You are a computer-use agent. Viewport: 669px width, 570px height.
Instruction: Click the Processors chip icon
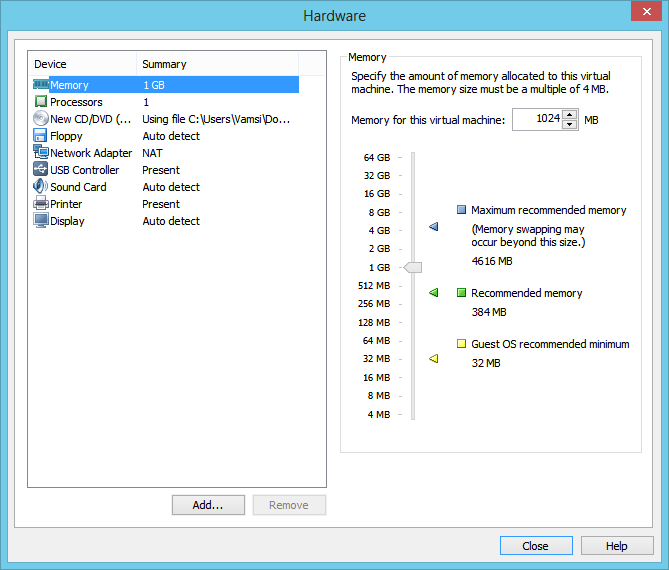click(41, 102)
